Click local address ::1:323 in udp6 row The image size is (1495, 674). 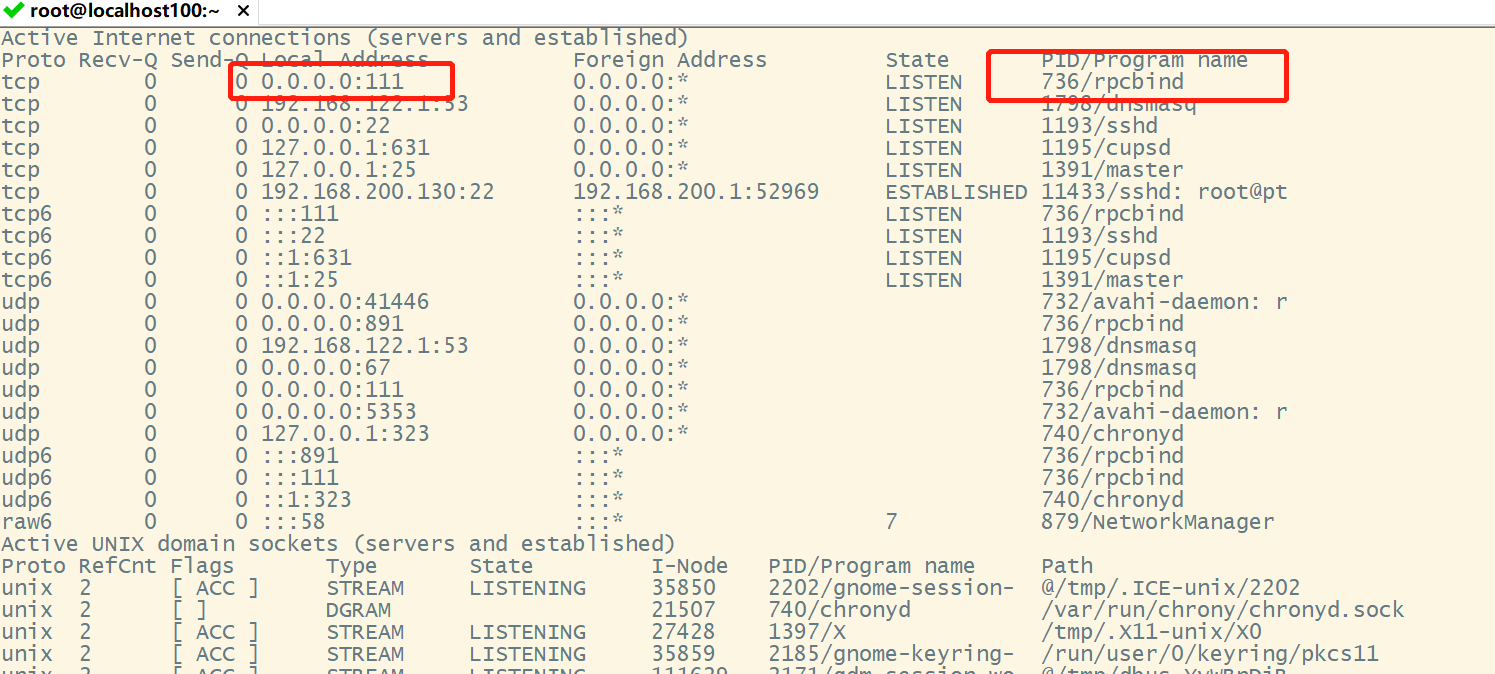click(x=306, y=500)
